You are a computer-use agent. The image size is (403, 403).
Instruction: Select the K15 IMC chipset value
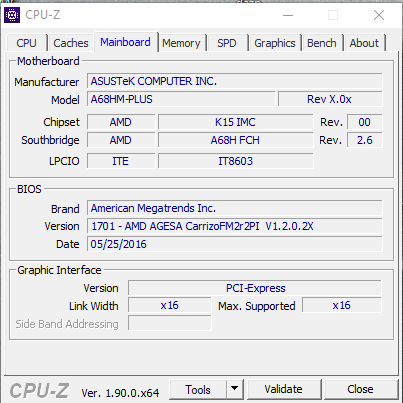click(236, 122)
